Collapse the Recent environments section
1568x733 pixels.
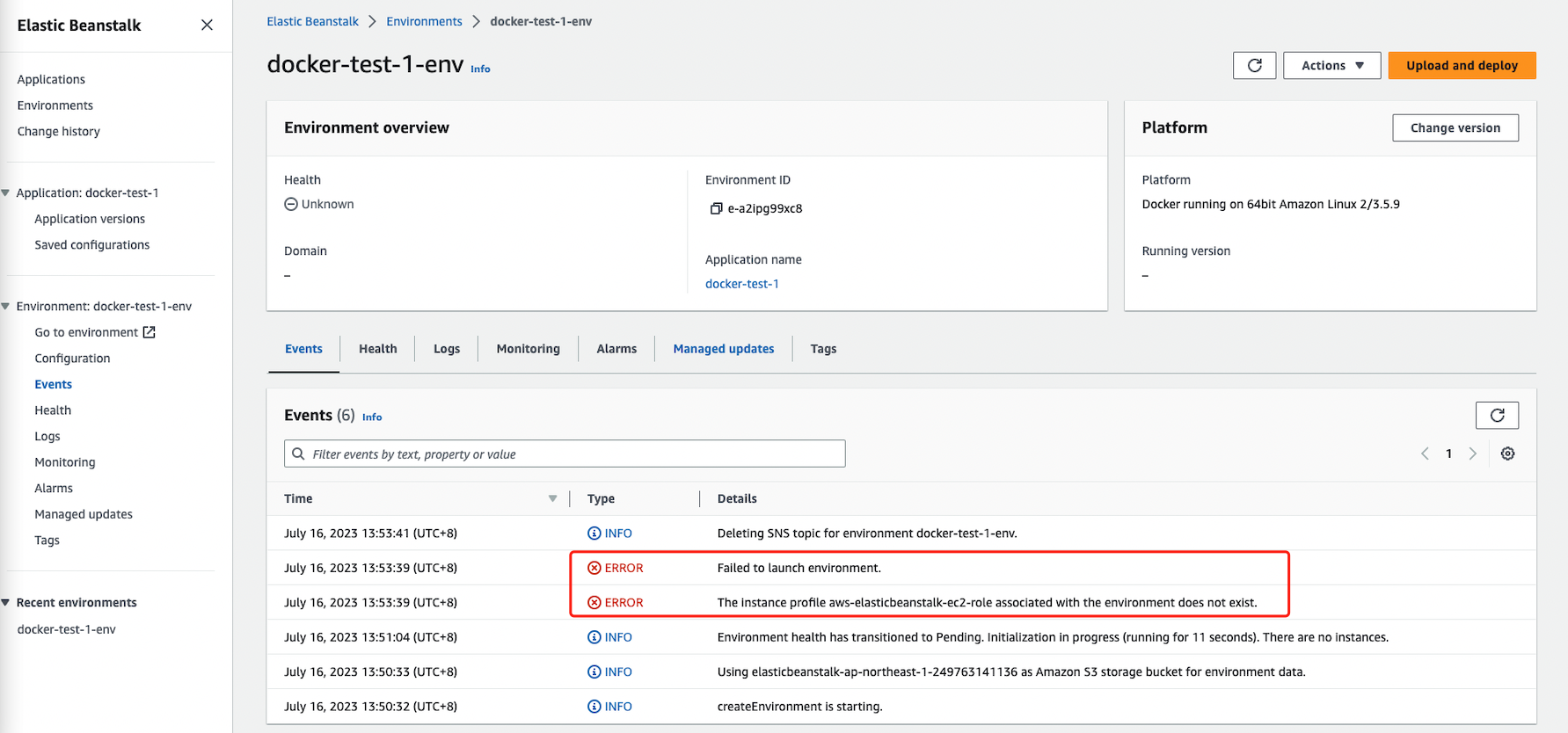[6, 603]
